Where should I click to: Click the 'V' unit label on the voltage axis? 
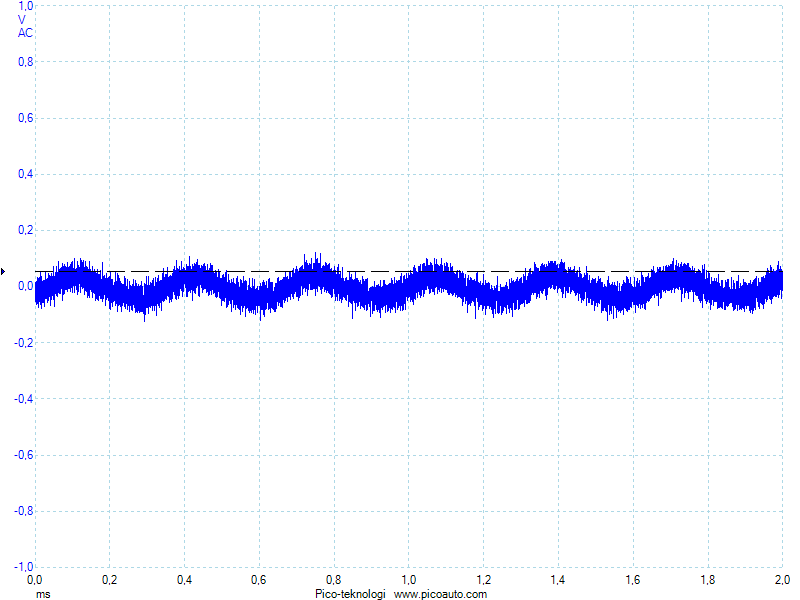[x=21, y=20]
